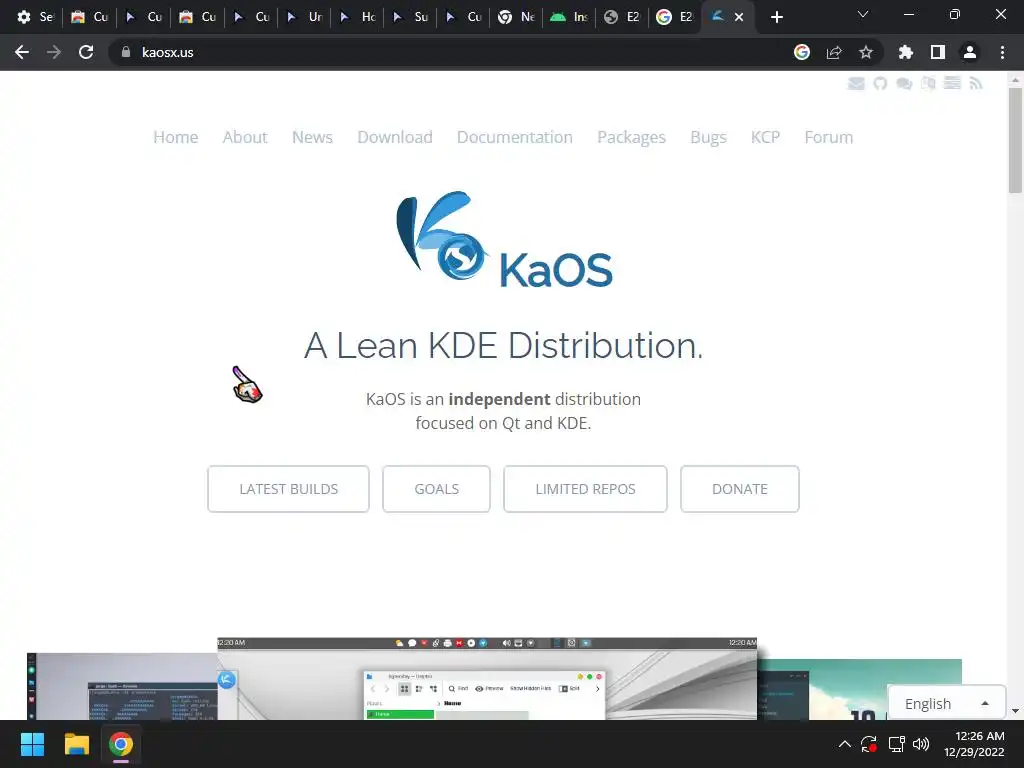Bookmark this page with the star icon
The height and width of the screenshot is (768, 1024).
tap(866, 52)
